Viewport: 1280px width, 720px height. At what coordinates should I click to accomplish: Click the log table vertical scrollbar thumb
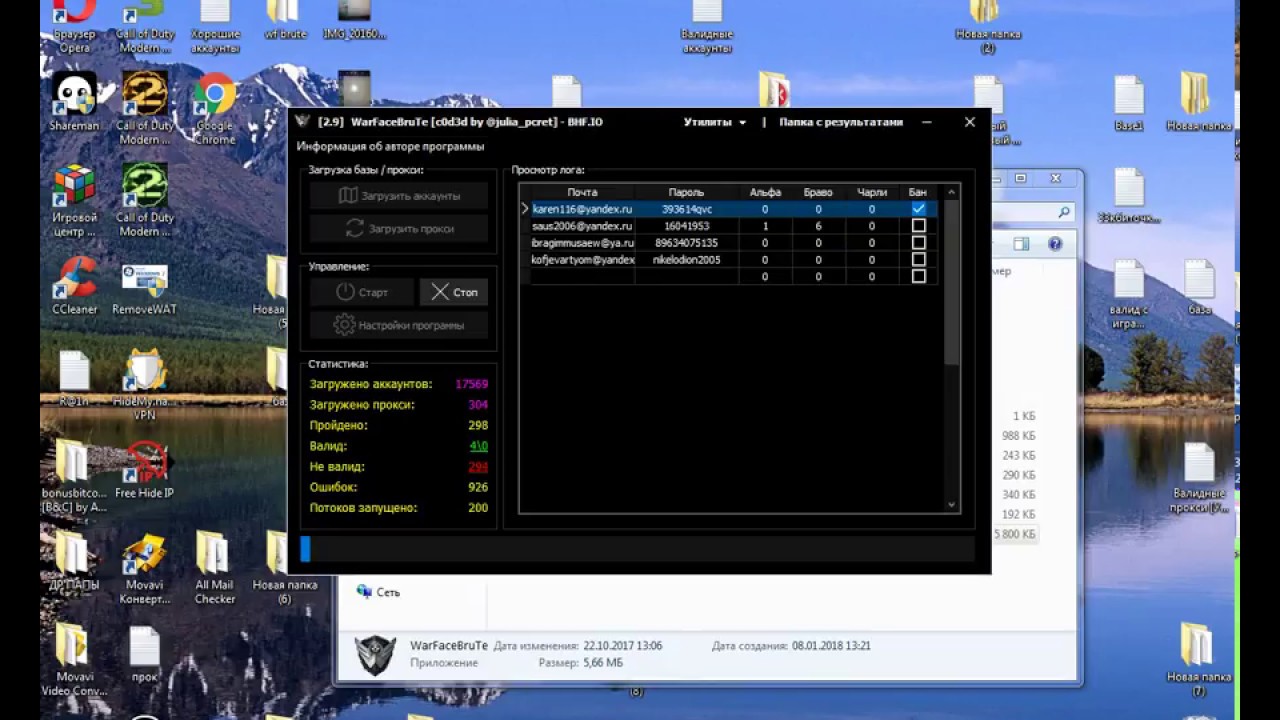[951, 282]
